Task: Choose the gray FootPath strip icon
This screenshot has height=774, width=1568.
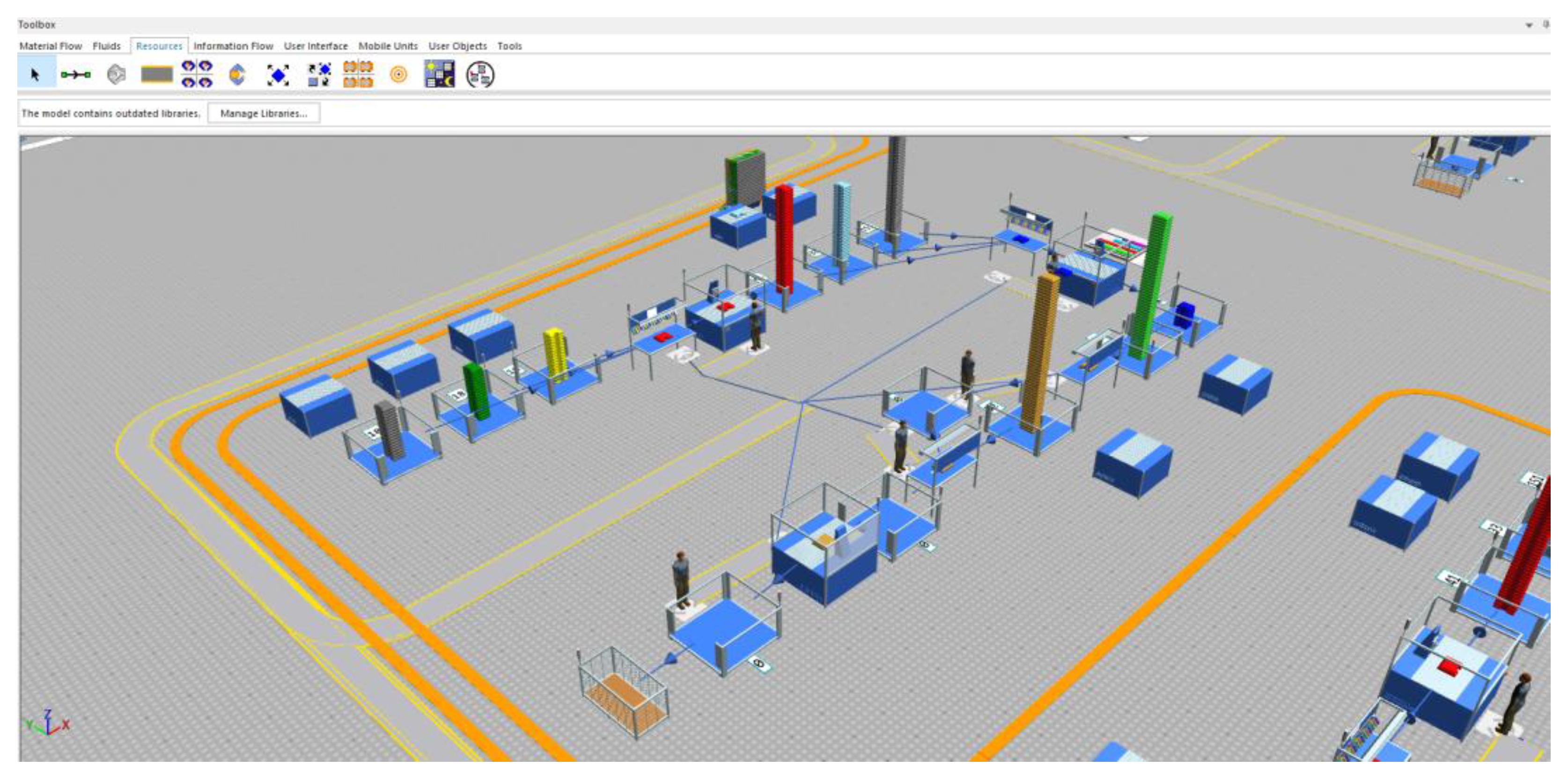Action: point(156,75)
